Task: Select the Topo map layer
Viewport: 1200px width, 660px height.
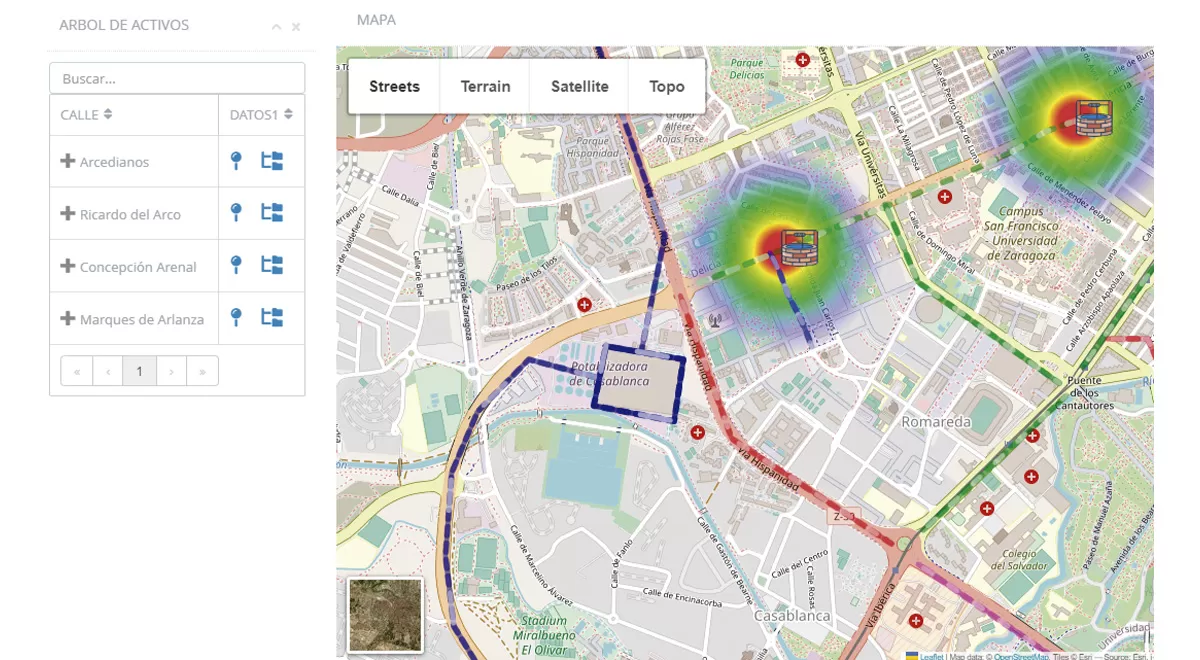Action: (x=666, y=87)
